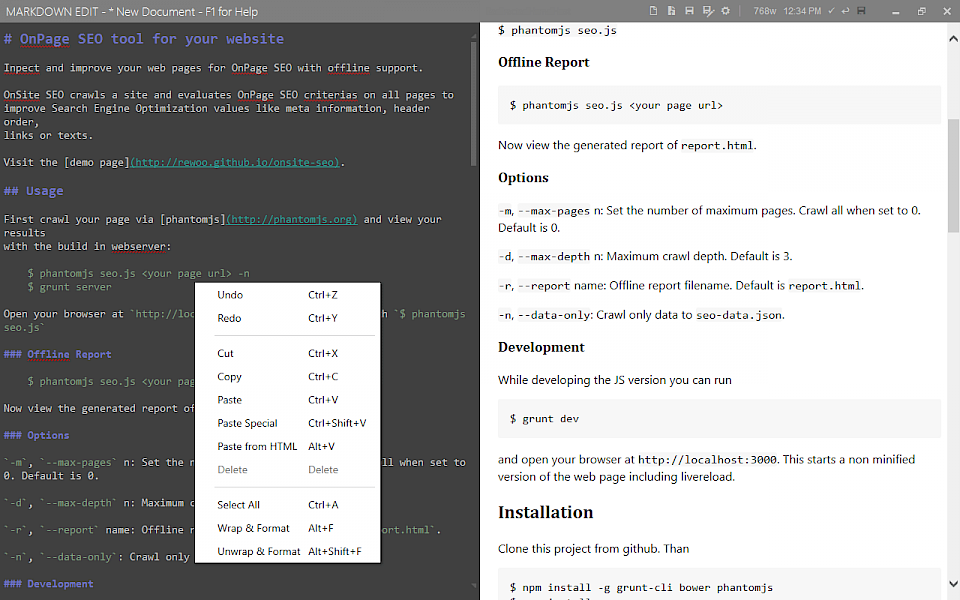Open settings with the gear icon

pyautogui.click(x=726, y=11)
